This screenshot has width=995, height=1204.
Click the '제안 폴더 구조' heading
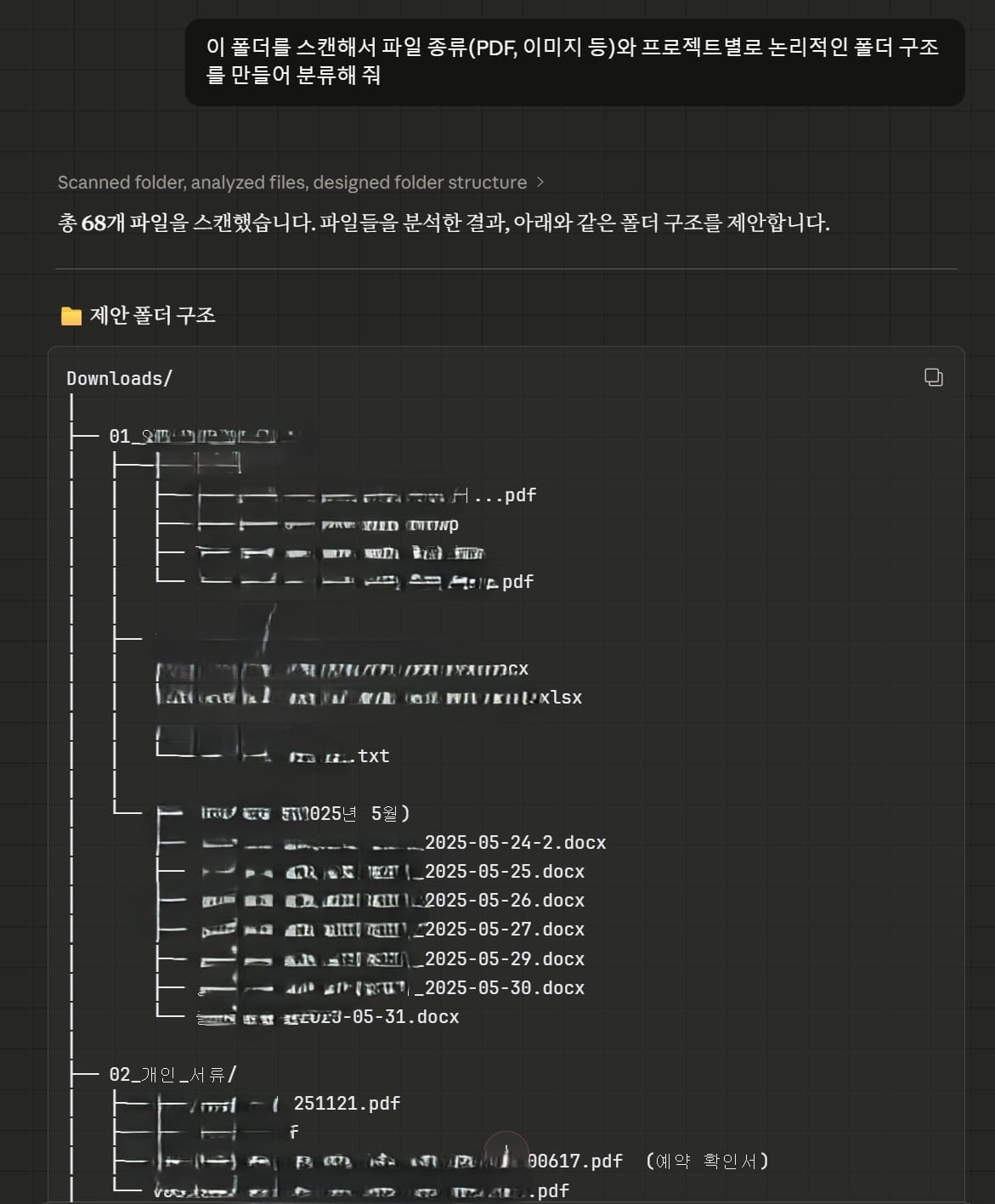(152, 316)
